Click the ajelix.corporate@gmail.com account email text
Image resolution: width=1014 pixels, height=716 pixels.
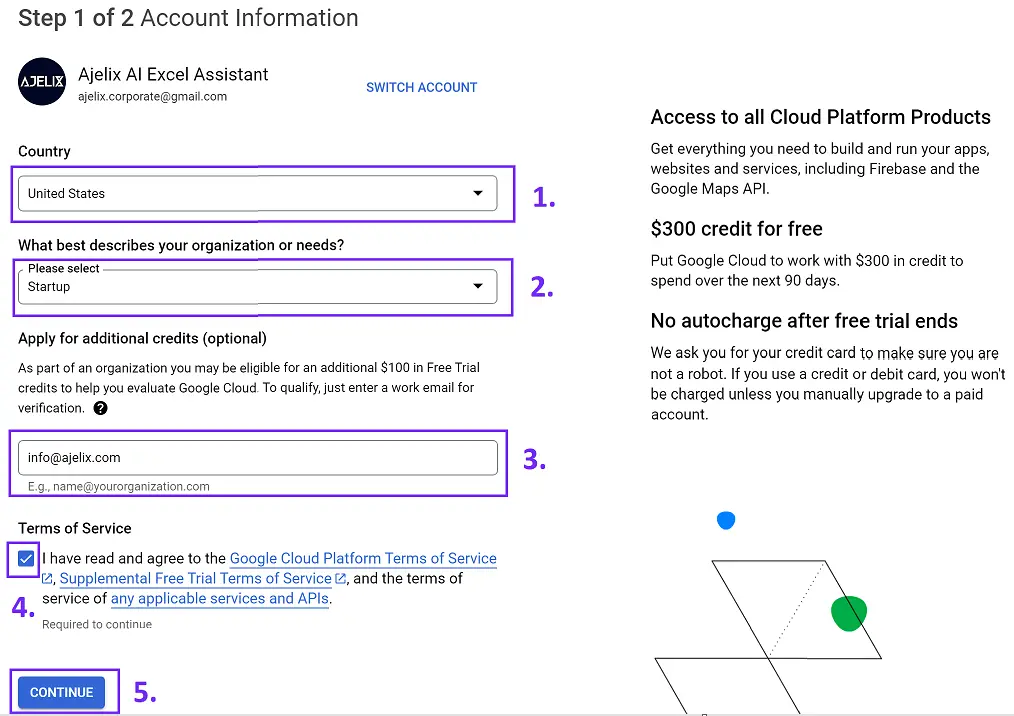[153, 96]
